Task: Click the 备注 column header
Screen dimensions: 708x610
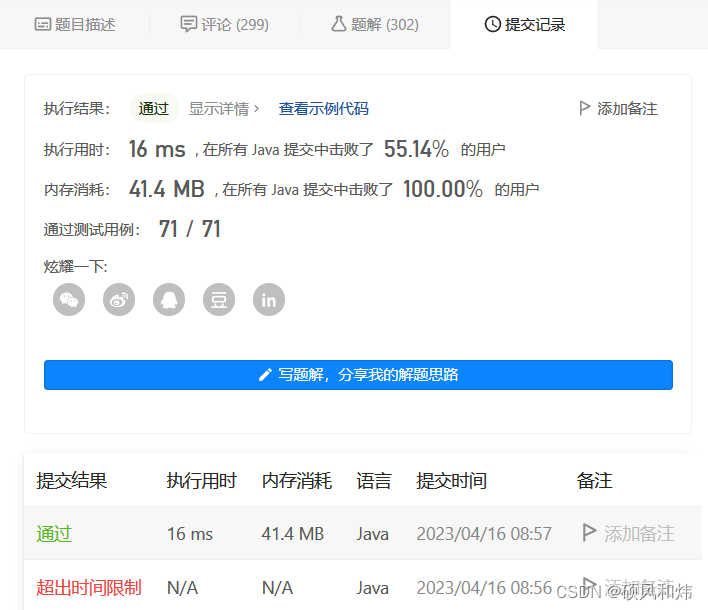Action: (594, 481)
